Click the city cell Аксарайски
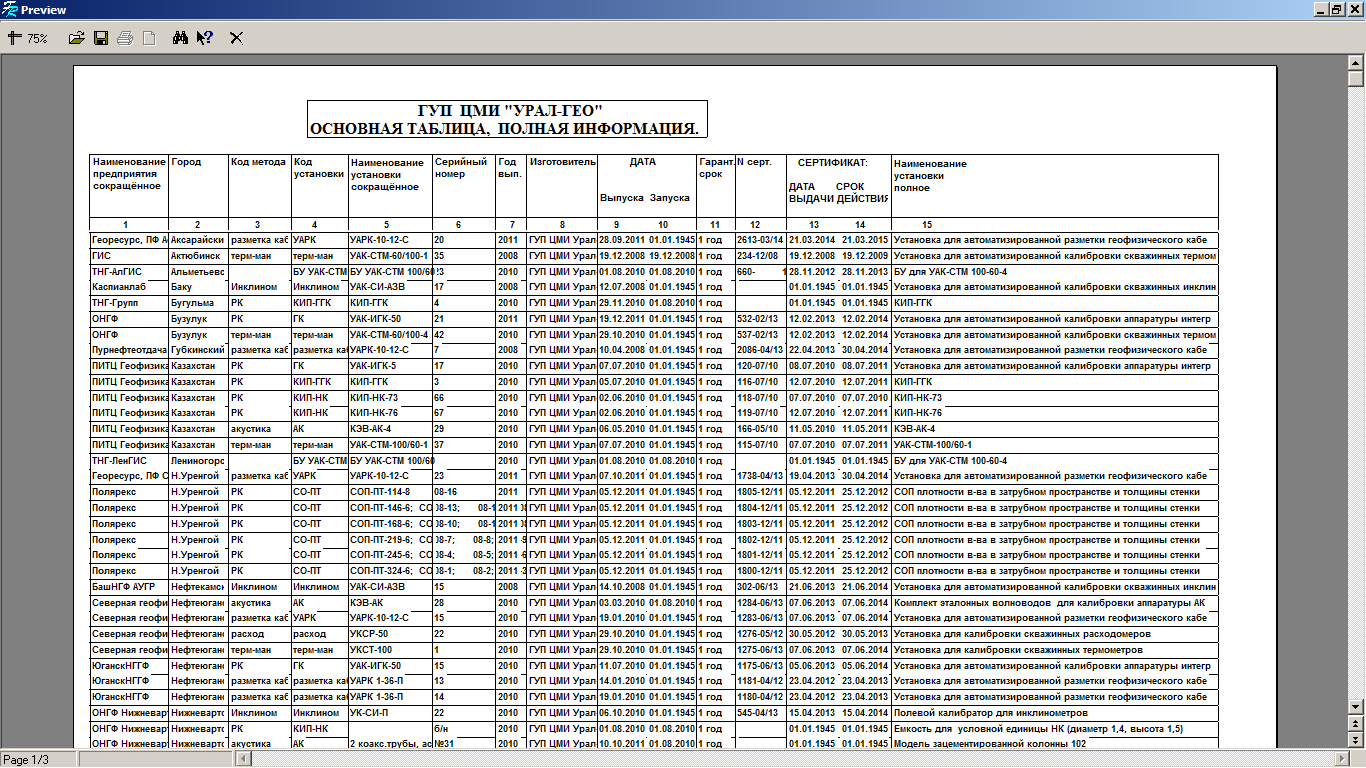Viewport: 1366px width, 768px height. click(198, 240)
